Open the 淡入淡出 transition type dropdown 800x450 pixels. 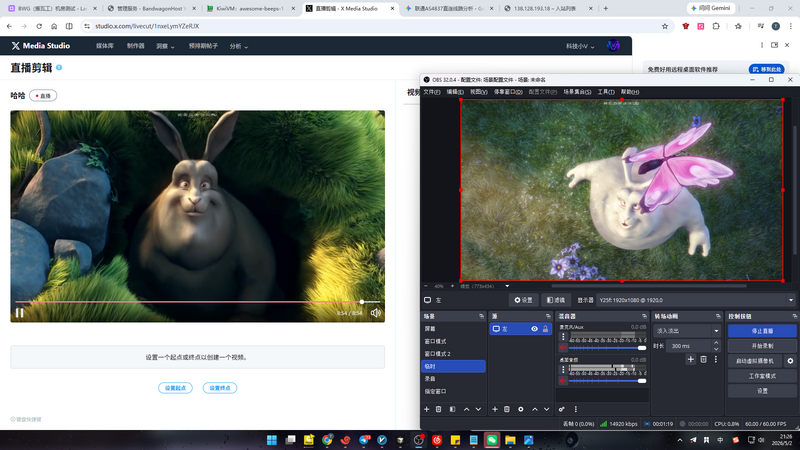click(x=687, y=331)
